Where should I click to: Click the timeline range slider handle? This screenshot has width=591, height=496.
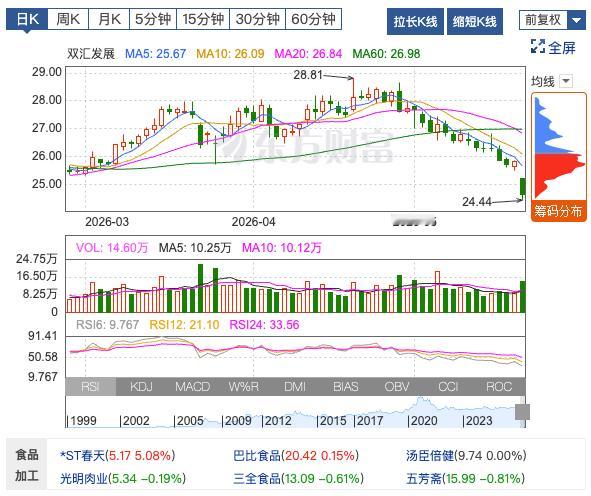[522, 412]
